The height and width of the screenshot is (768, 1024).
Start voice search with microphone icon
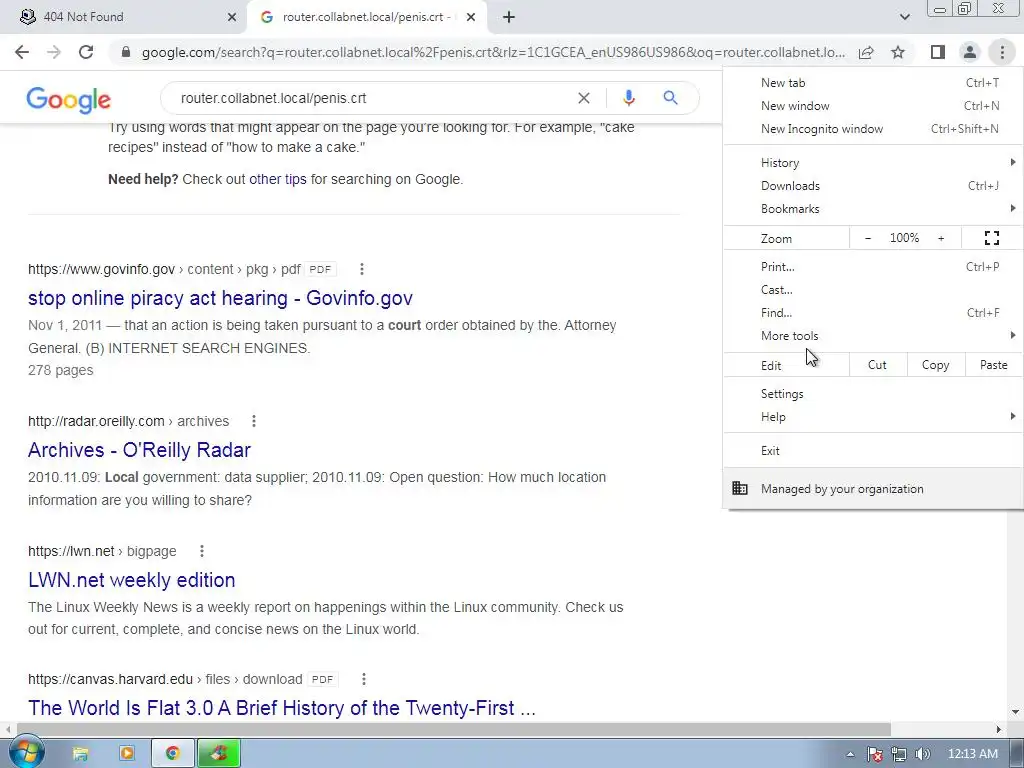tap(628, 98)
